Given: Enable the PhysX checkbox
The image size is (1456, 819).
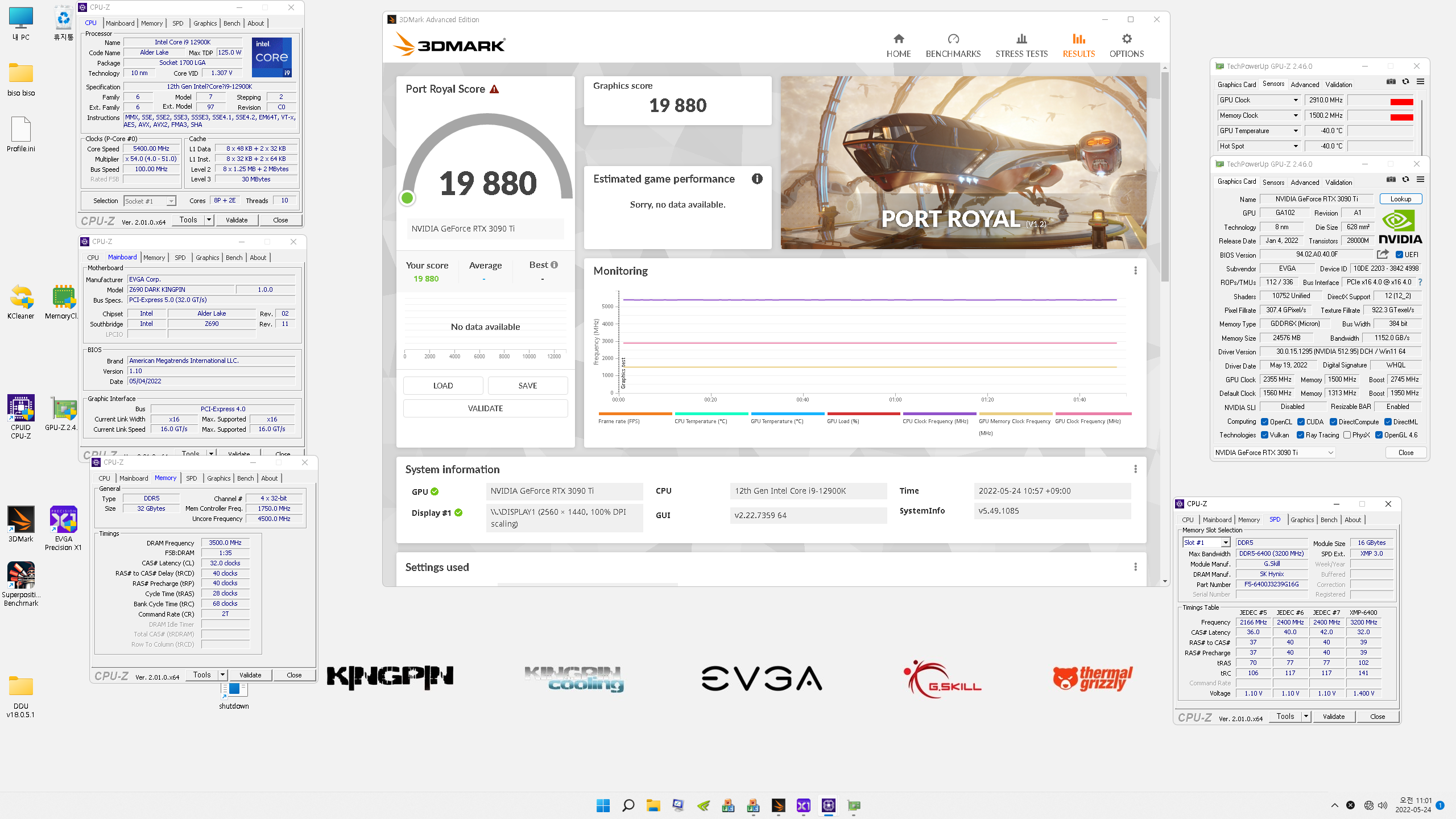Looking at the screenshot, I should click(x=1347, y=435).
